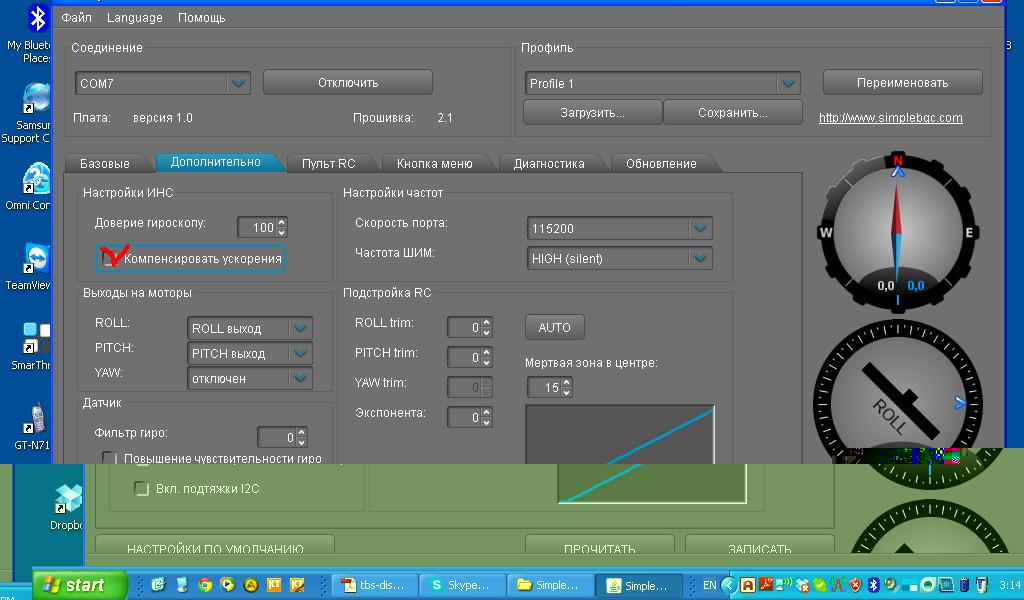Click the compass heading gauge

(x=897, y=233)
